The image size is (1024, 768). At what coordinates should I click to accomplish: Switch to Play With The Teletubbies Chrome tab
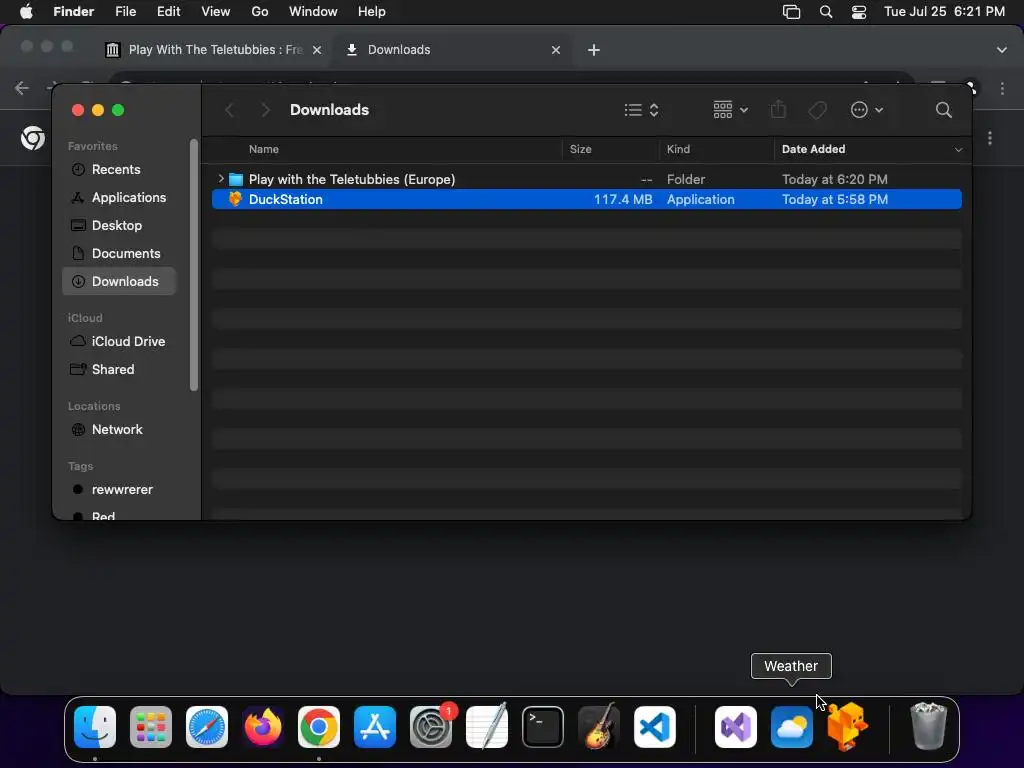(213, 50)
